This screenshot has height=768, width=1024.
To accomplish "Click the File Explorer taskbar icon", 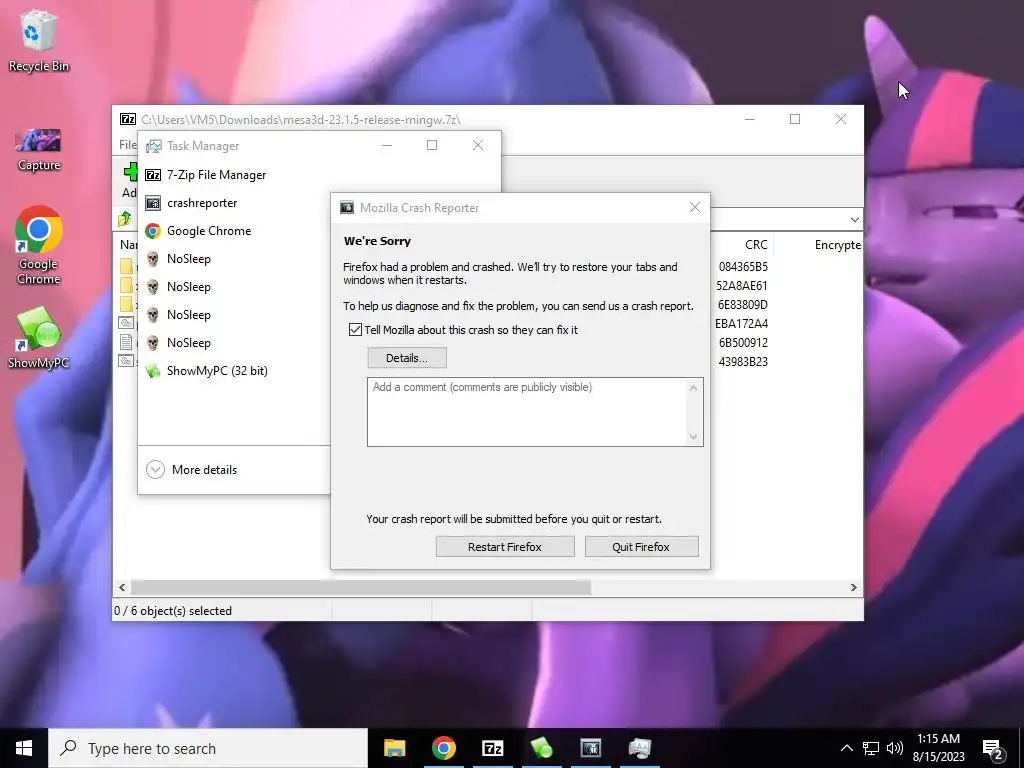I will 394,748.
